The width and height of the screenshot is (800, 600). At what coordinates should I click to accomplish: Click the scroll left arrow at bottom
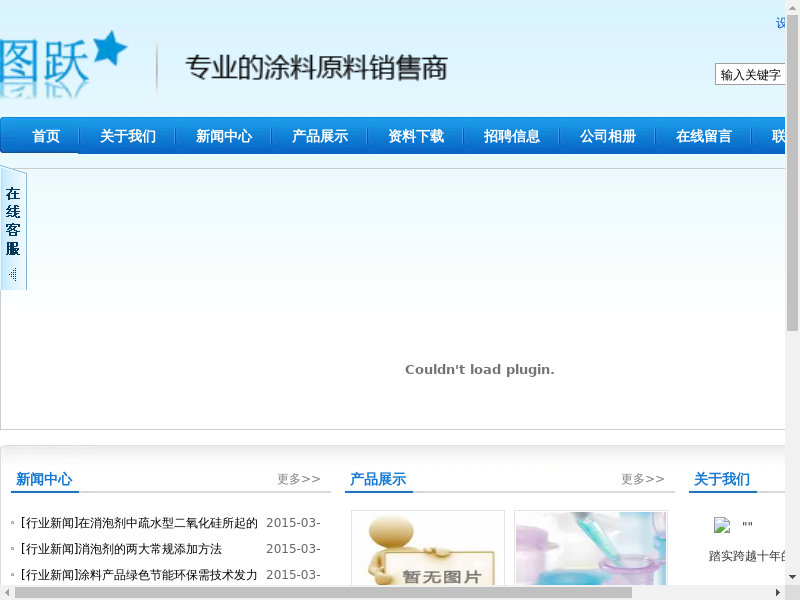coord(7,592)
